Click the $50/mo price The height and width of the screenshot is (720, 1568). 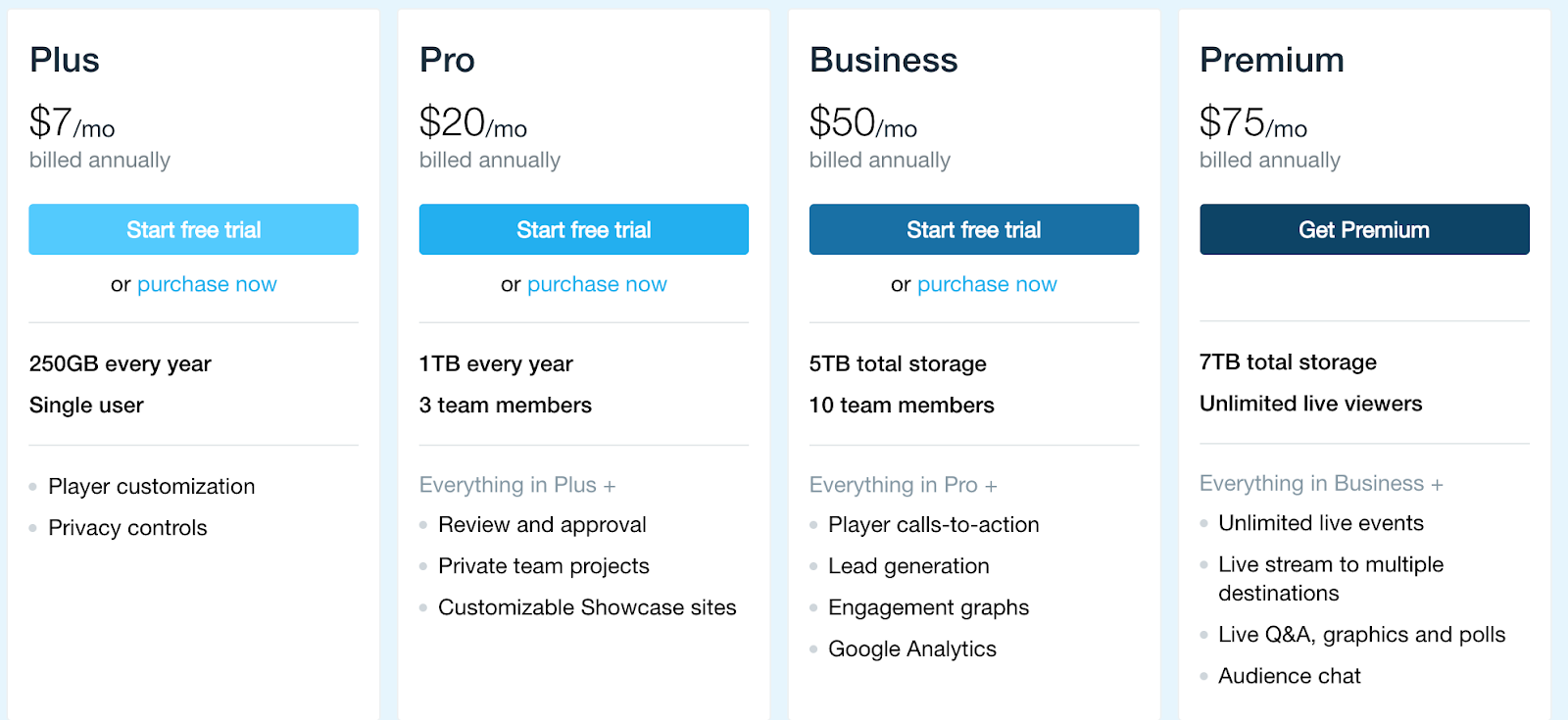pyautogui.click(x=862, y=123)
